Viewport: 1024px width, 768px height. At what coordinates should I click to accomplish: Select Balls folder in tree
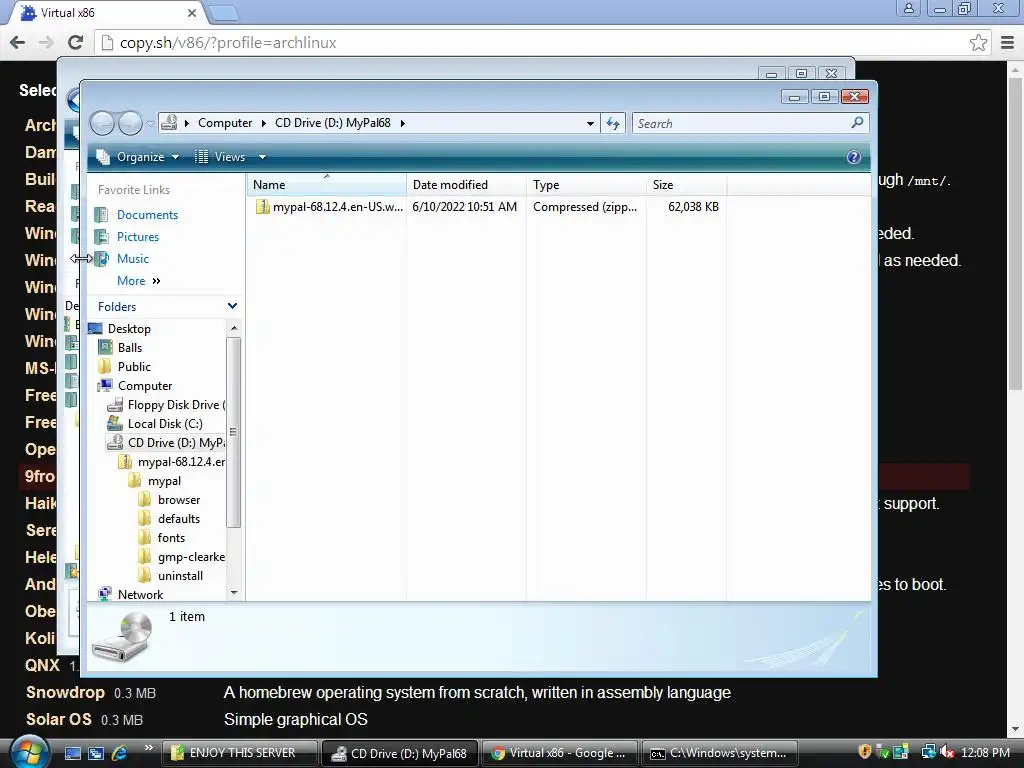[129, 347]
